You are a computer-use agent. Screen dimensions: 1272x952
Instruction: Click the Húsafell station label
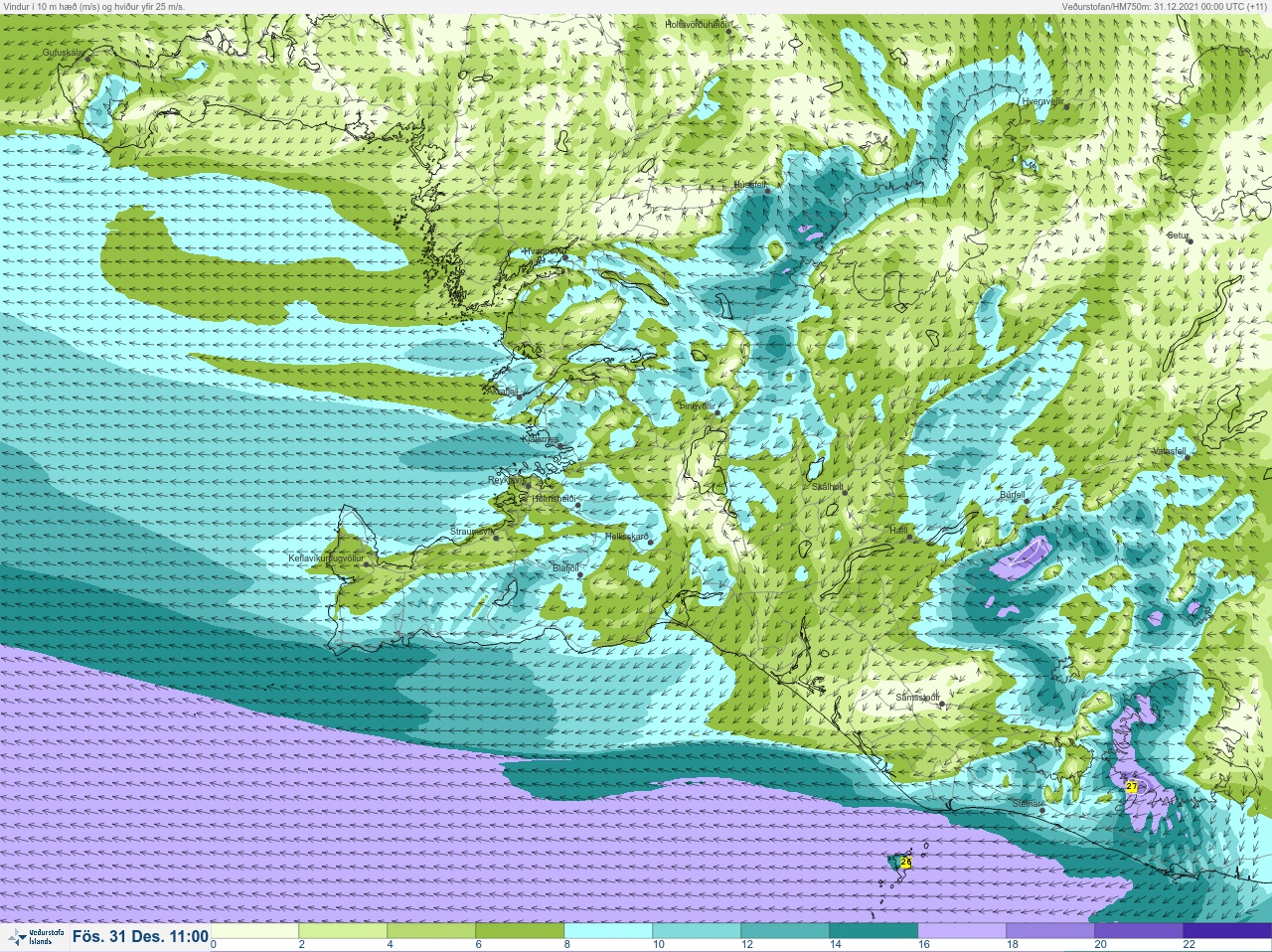(x=750, y=185)
